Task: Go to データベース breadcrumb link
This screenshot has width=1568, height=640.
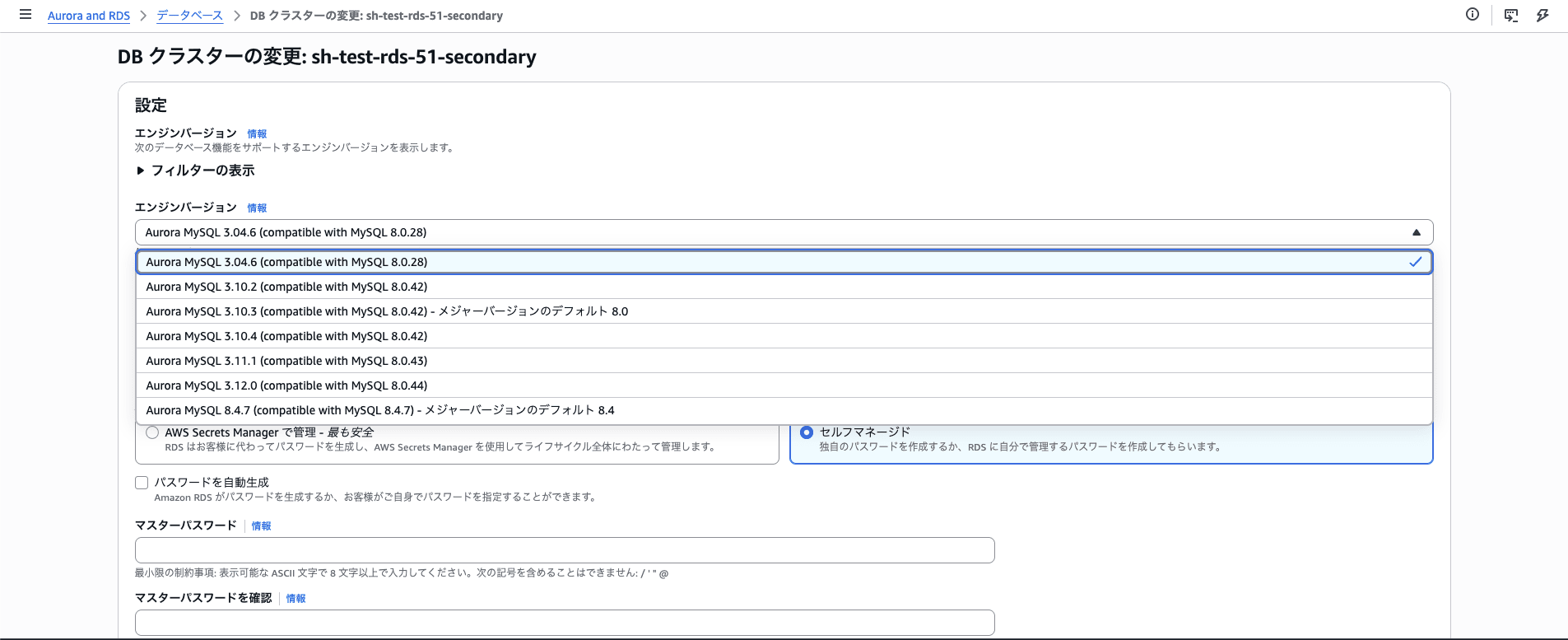Action: point(190,16)
